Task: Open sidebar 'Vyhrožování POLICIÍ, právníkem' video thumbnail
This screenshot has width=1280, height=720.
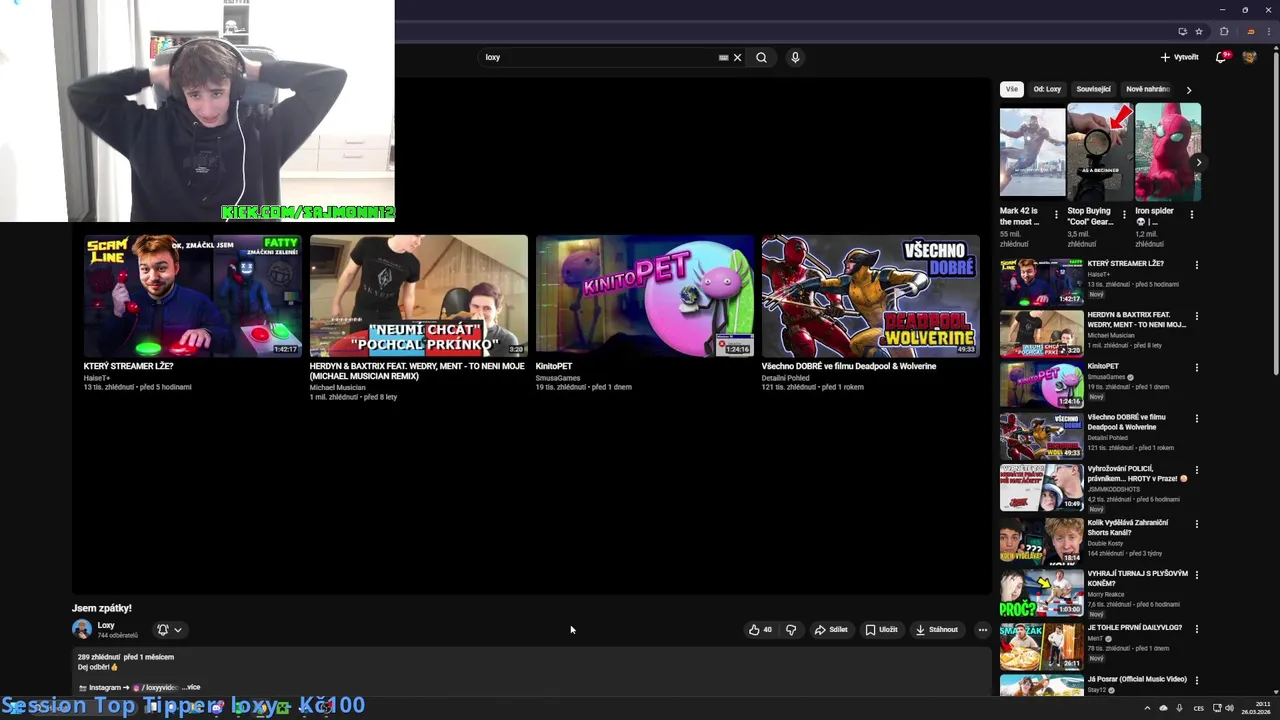Action: point(1041,487)
